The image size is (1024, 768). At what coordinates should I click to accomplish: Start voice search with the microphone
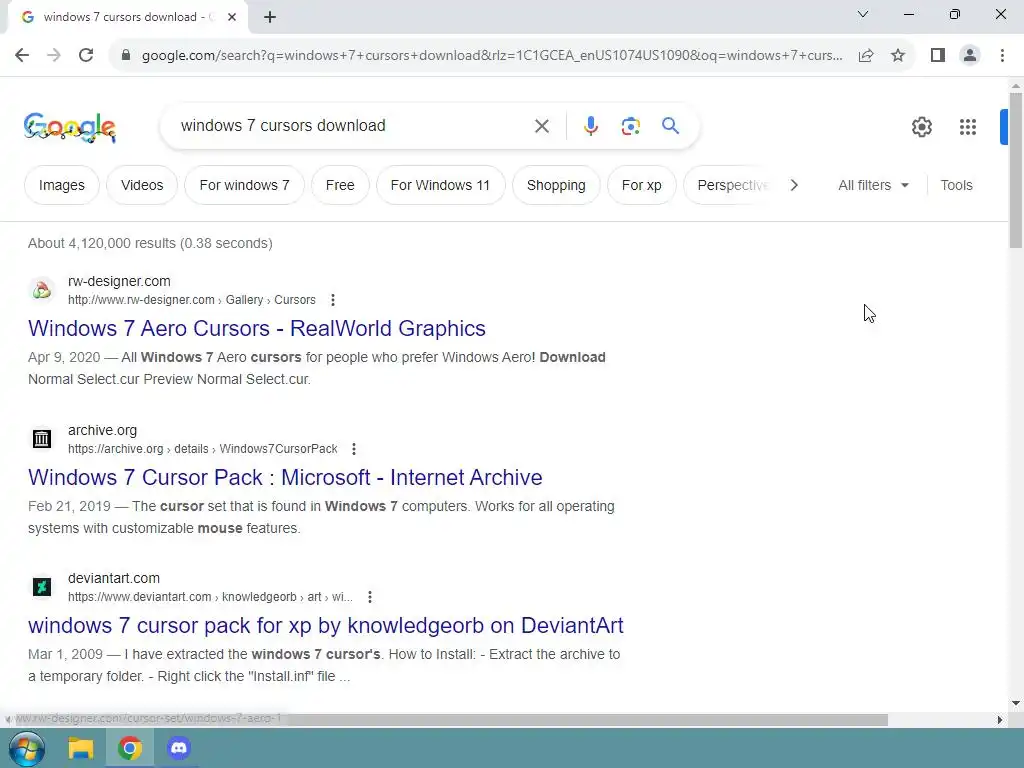(x=590, y=125)
